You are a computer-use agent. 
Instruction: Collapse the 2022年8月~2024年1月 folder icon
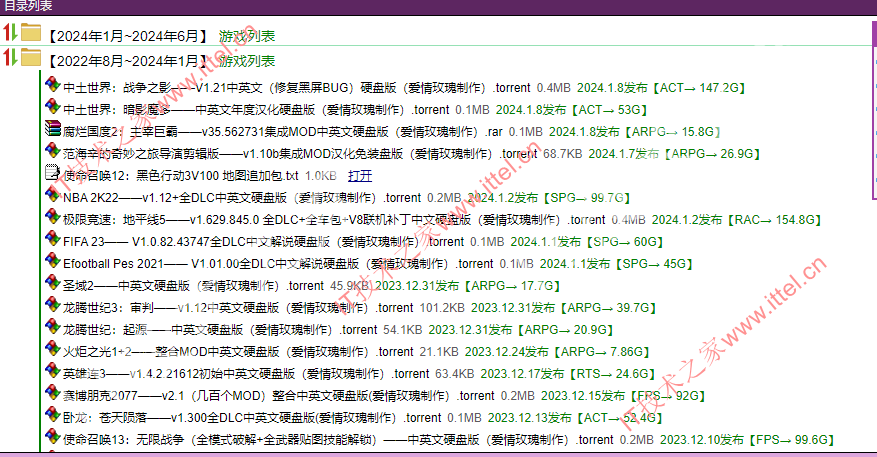click(31, 57)
